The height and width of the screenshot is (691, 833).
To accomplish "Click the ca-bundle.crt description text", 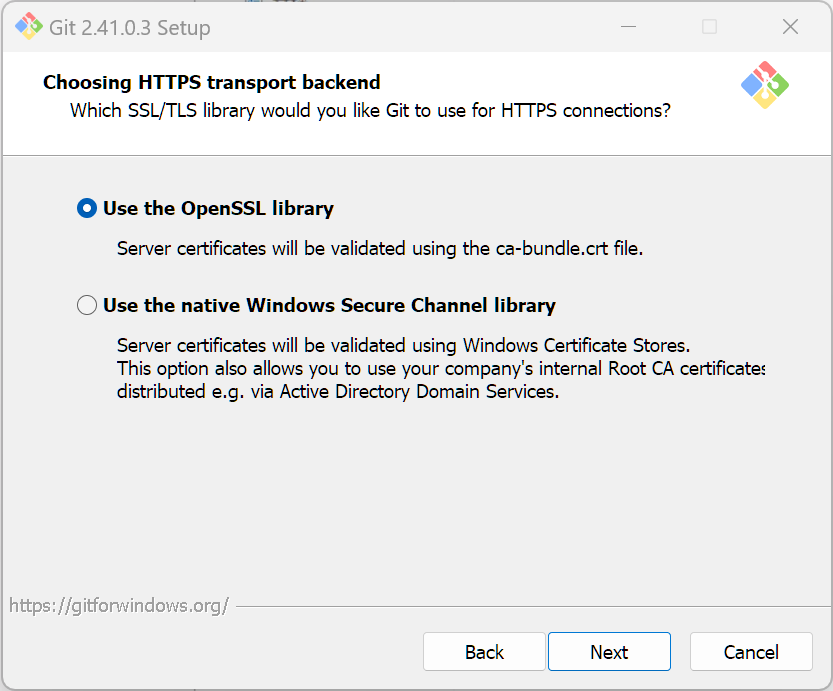I will pyautogui.click(x=379, y=248).
